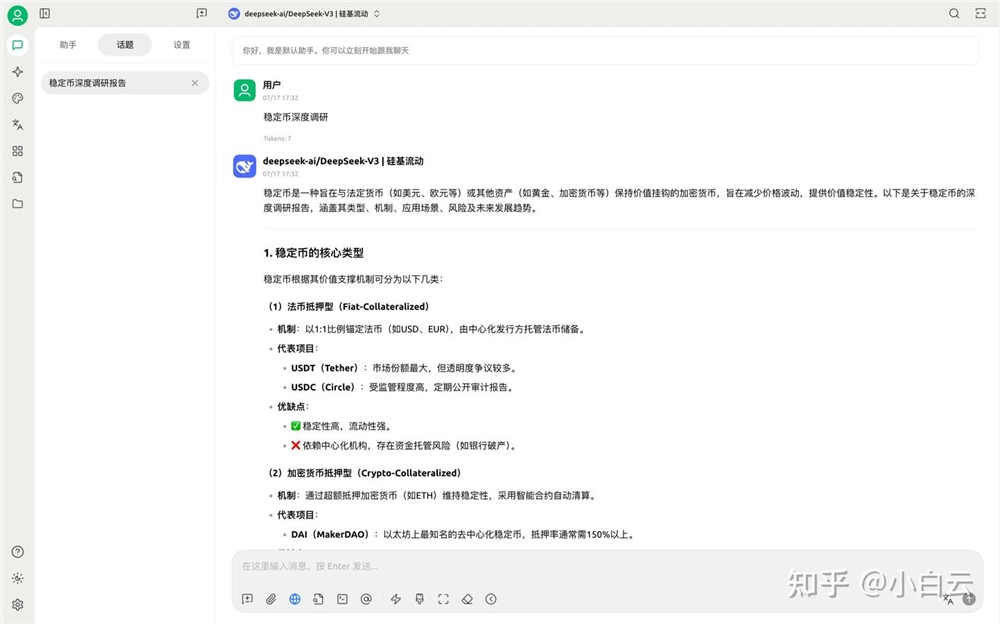Click the green check 稳定性高 line
This screenshot has width=1000, height=624.
tap(341, 426)
